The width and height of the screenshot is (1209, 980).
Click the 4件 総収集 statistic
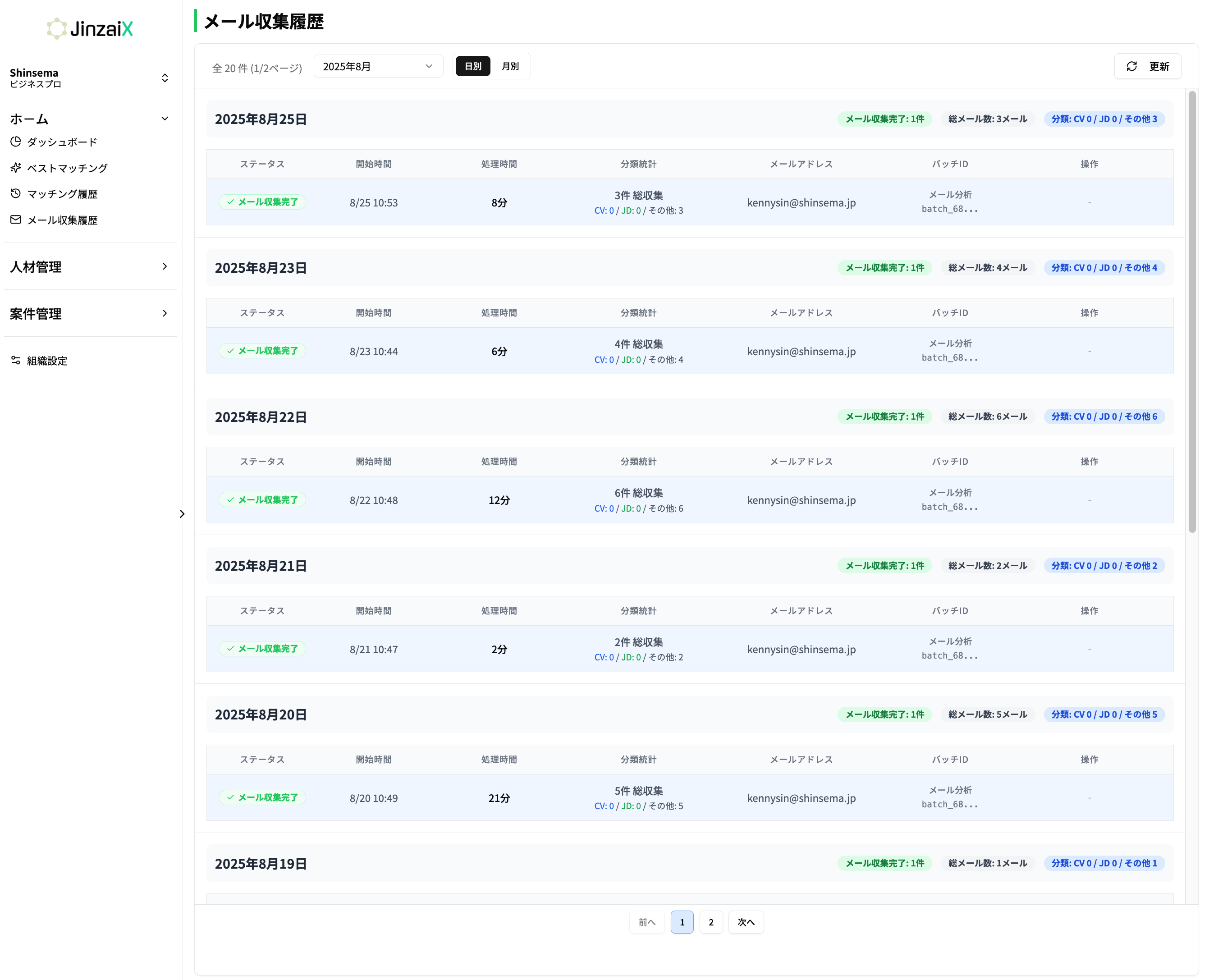coord(638,344)
